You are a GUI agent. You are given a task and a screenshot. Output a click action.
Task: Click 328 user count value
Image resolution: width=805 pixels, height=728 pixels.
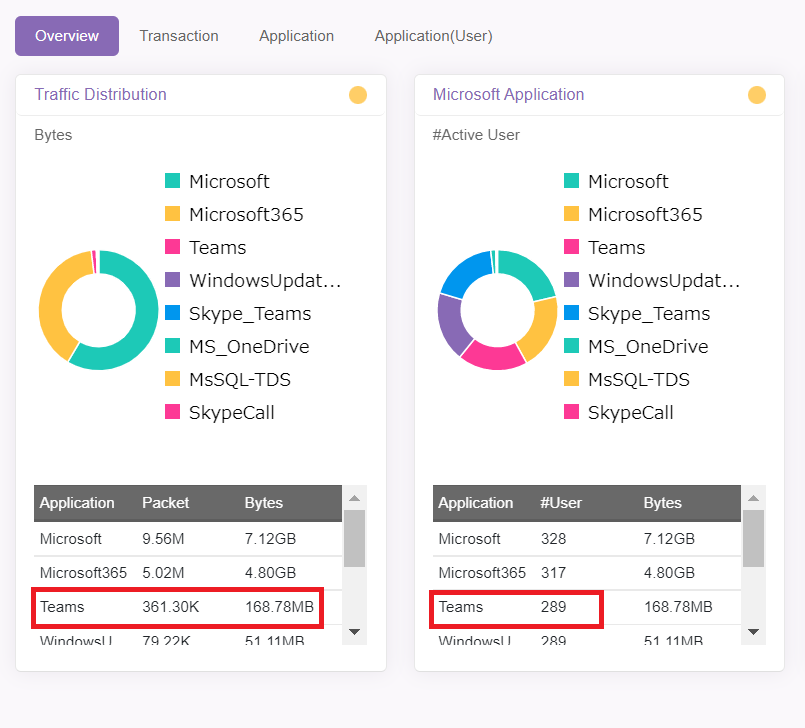553,539
